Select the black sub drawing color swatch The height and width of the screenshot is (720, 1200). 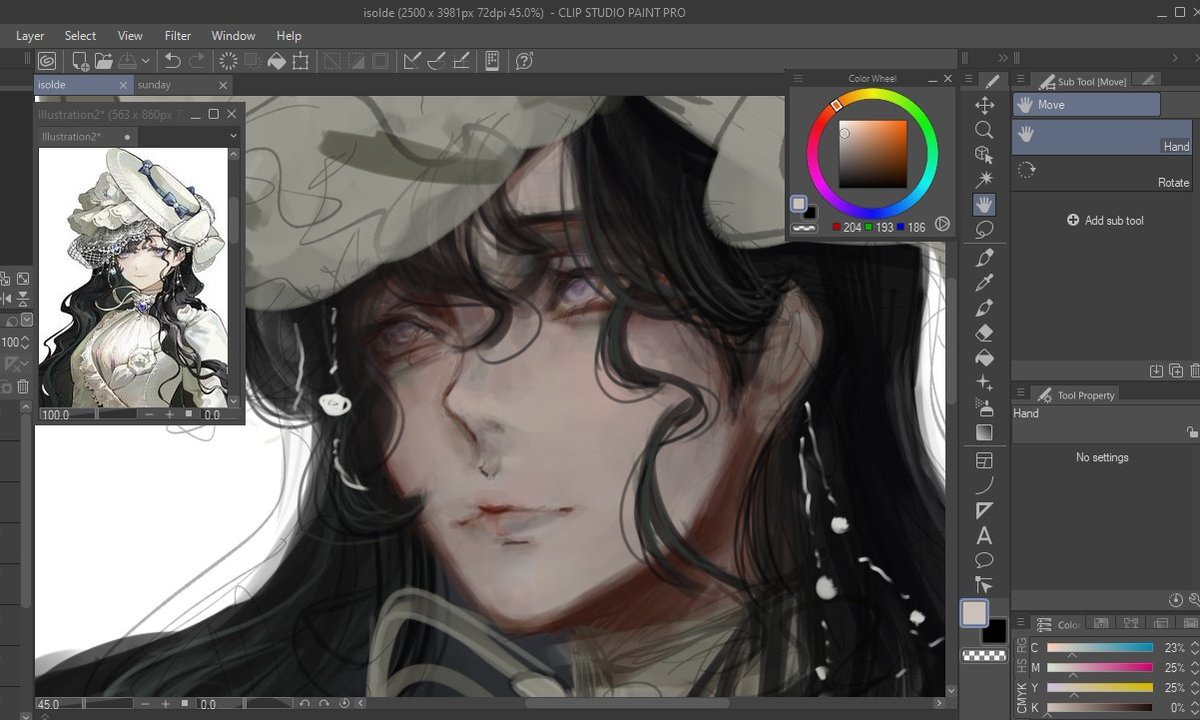(994, 632)
